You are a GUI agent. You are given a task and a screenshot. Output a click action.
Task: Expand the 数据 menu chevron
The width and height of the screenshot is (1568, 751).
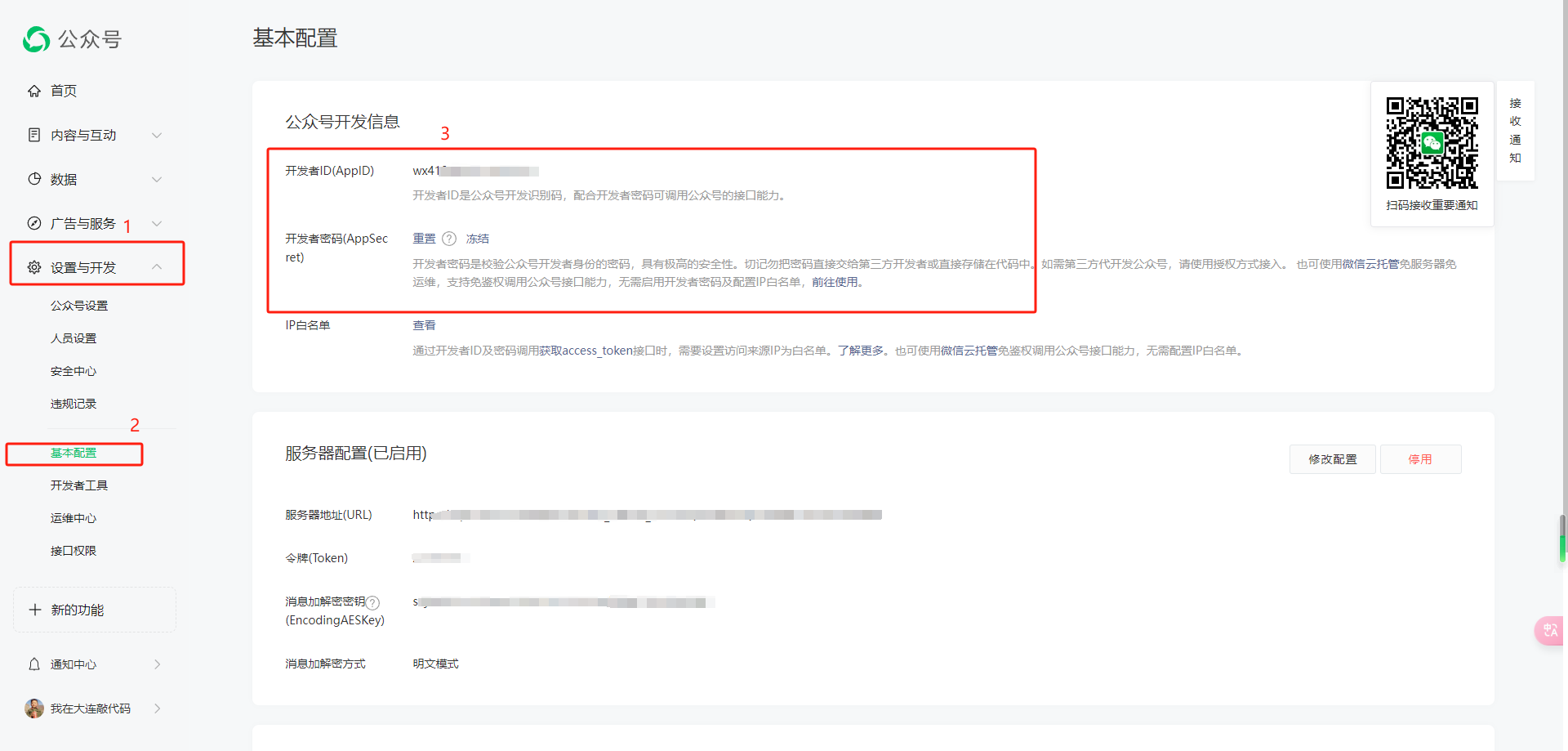[157, 179]
